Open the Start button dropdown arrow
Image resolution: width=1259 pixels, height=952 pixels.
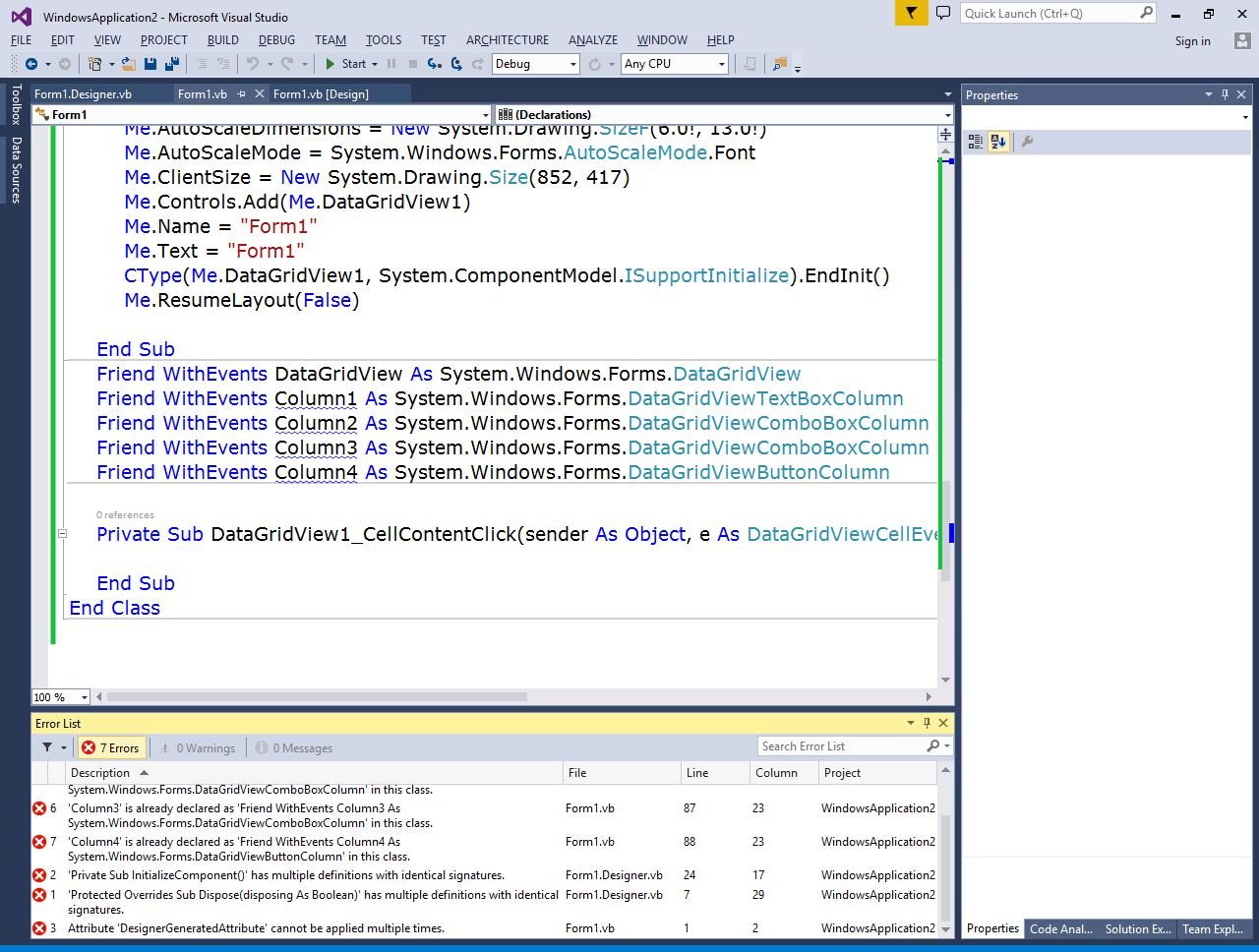pyautogui.click(x=375, y=64)
